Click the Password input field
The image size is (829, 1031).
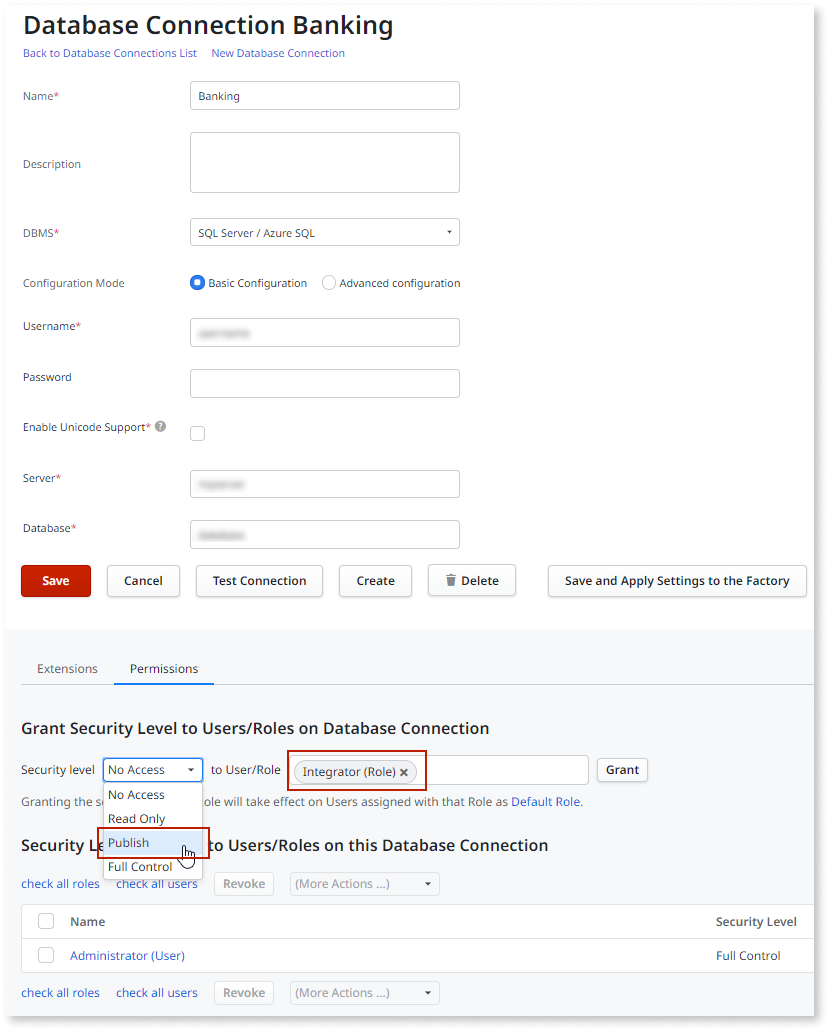click(325, 383)
